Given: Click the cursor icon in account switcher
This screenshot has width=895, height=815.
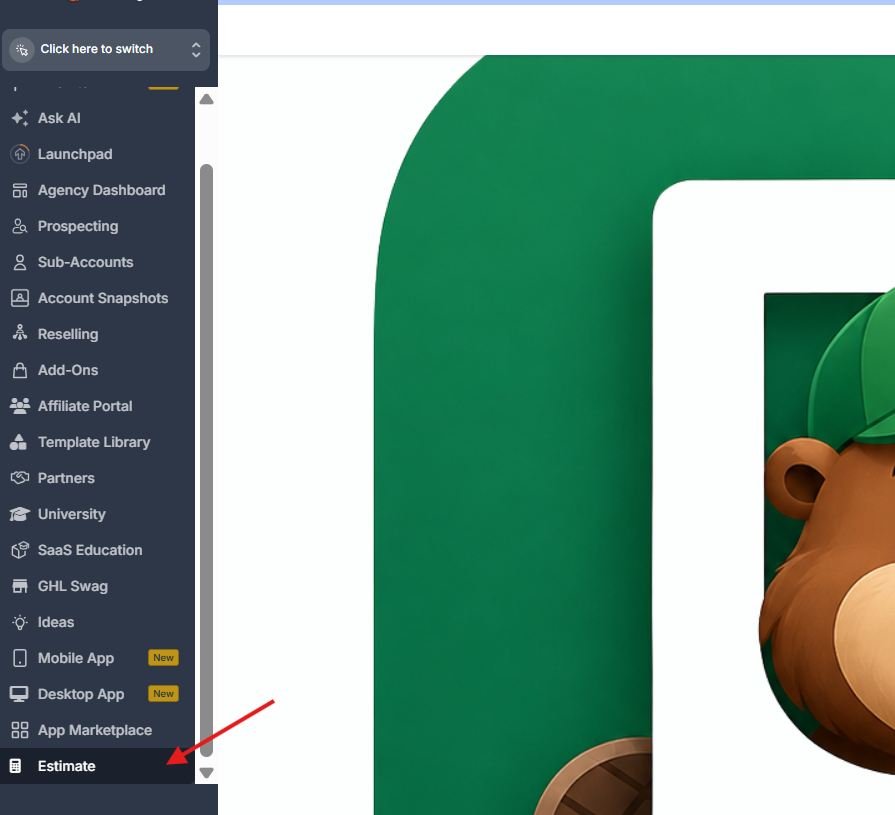Looking at the screenshot, I should point(22,50).
